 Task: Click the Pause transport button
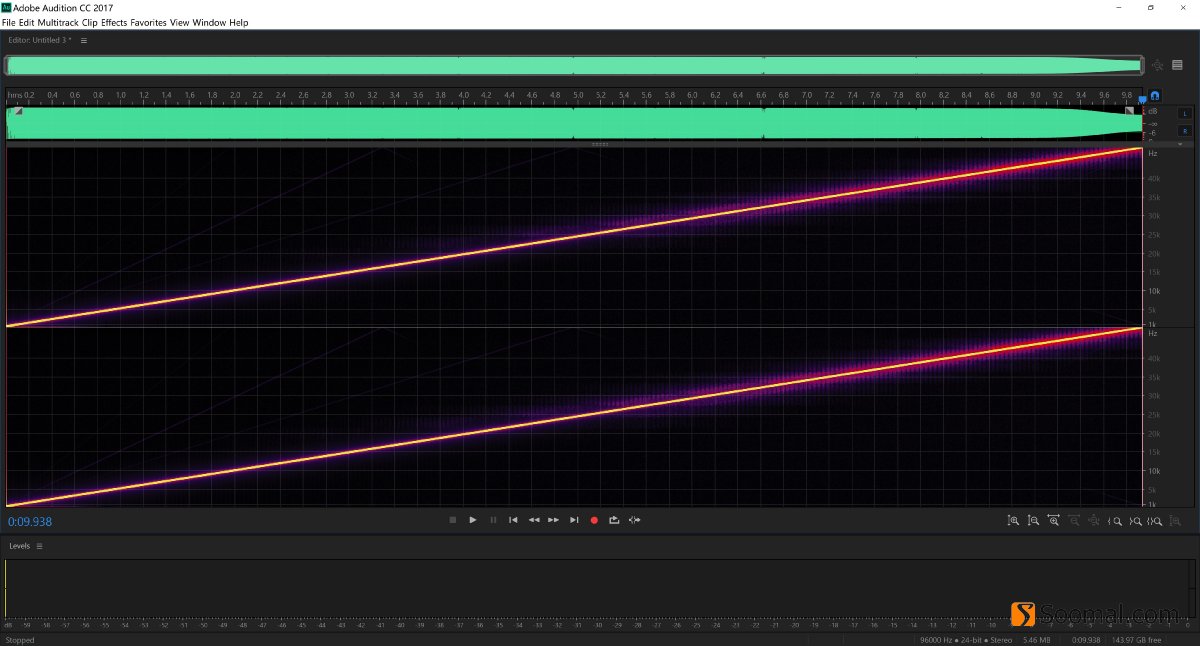coord(493,520)
